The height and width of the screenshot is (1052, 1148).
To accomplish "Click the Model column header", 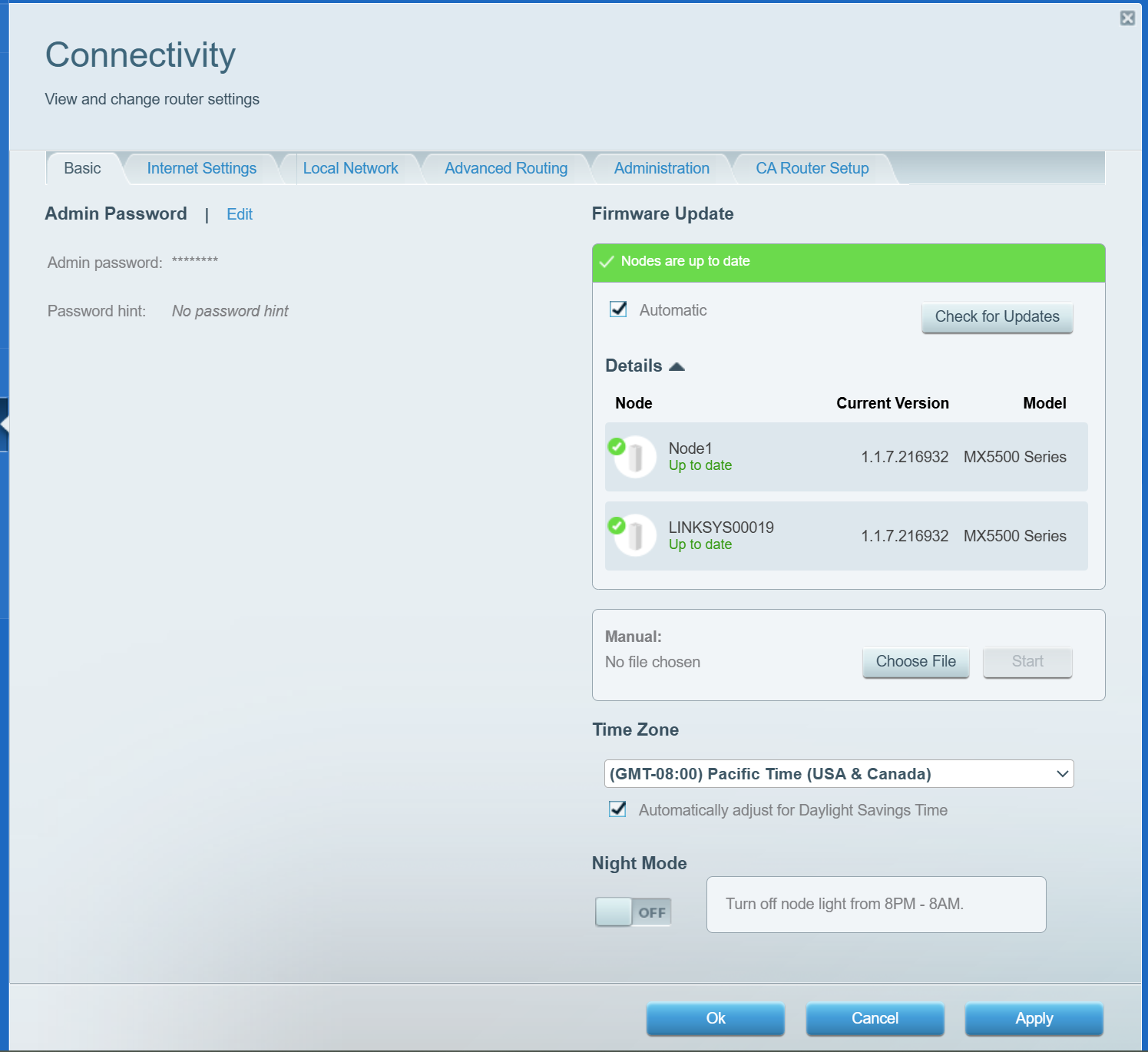I will 1044,403.
